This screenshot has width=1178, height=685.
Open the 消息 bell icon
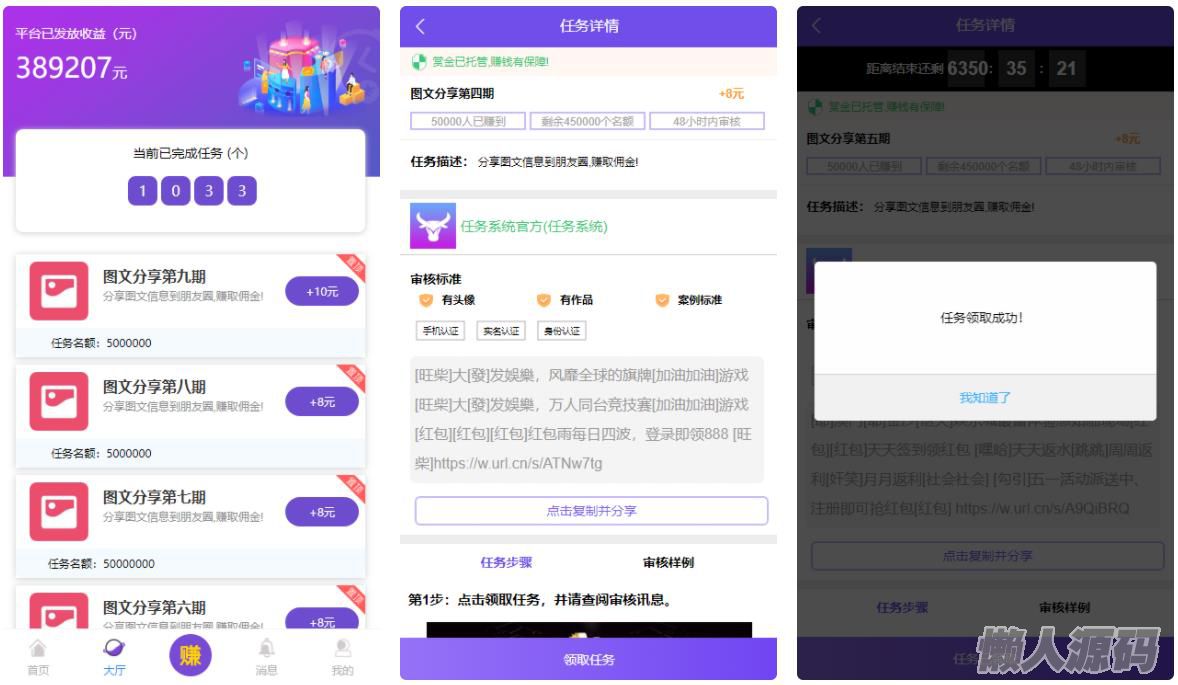click(266, 649)
